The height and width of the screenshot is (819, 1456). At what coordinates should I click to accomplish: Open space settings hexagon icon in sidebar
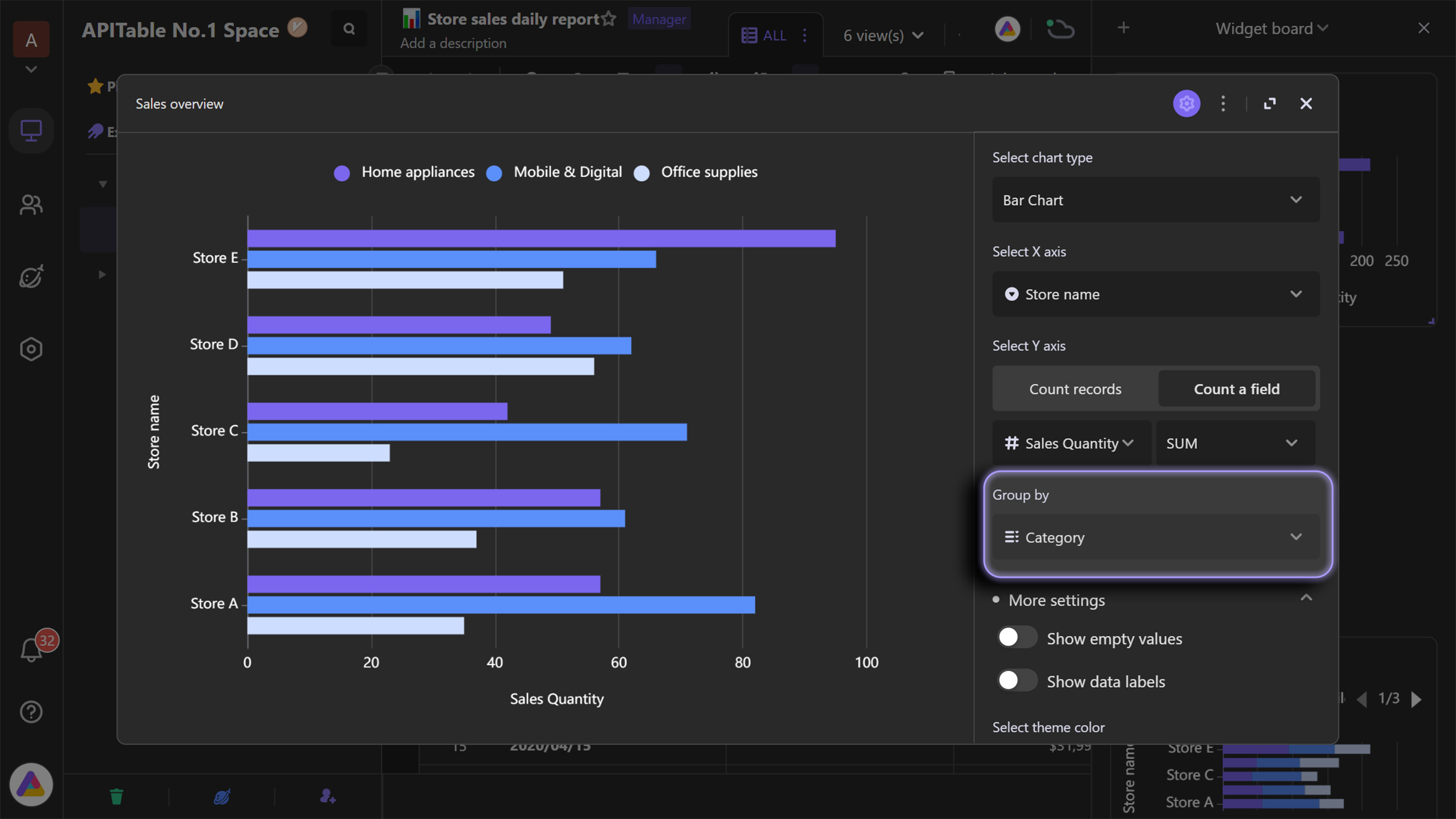click(31, 349)
